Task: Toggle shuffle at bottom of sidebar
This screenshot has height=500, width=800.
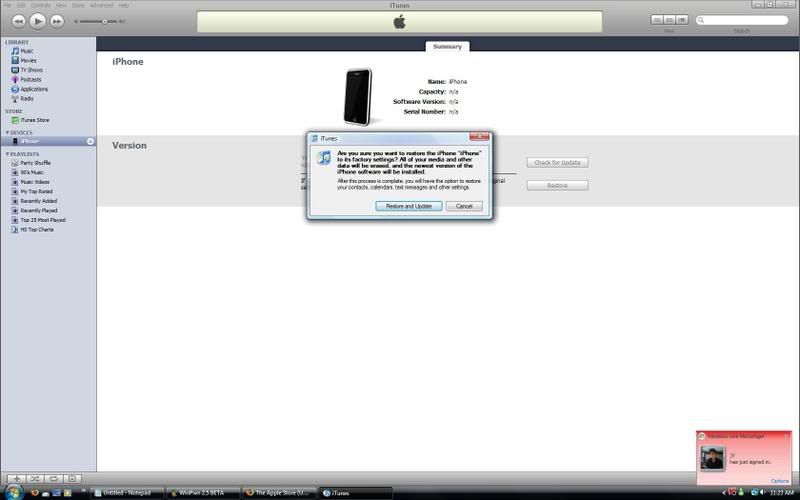Action: (x=34, y=479)
